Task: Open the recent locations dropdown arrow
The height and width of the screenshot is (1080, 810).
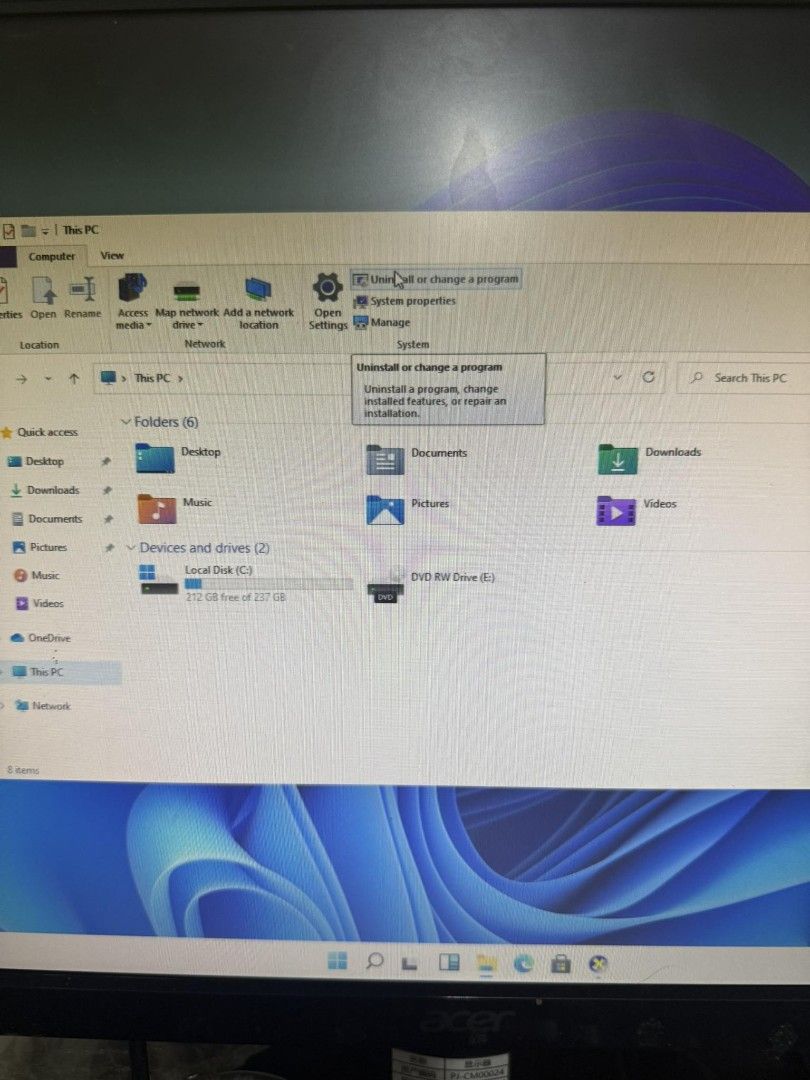Action: 48,379
